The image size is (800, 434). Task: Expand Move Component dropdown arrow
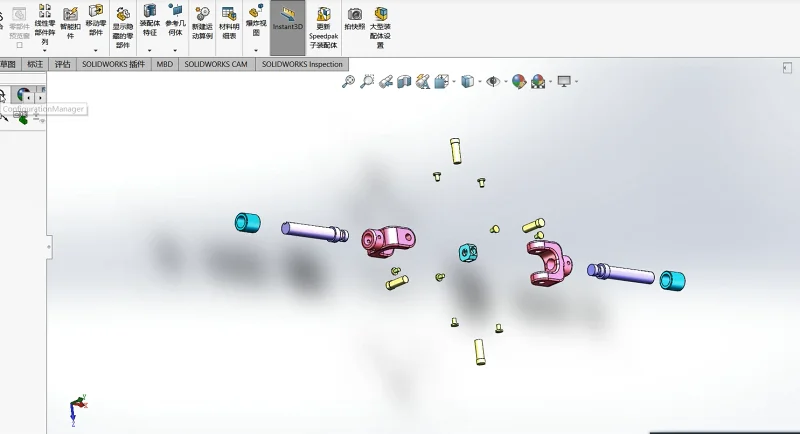[95, 50]
